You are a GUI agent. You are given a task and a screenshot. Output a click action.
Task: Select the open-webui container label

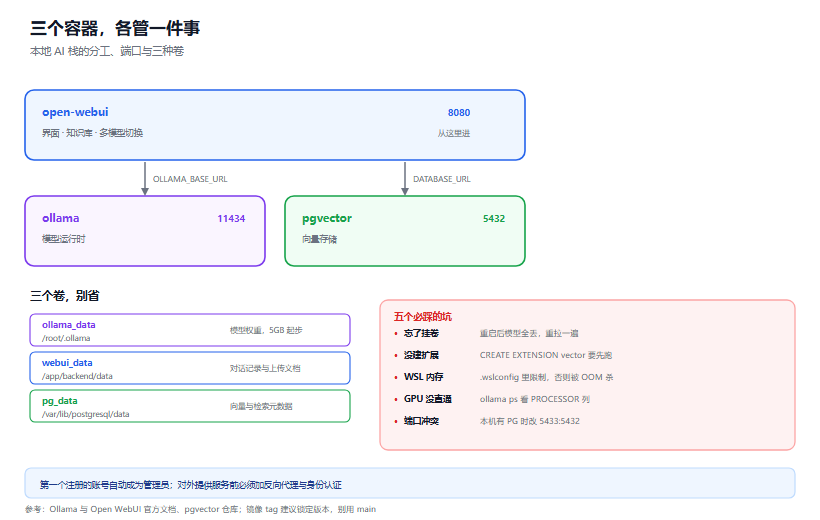click(75, 112)
